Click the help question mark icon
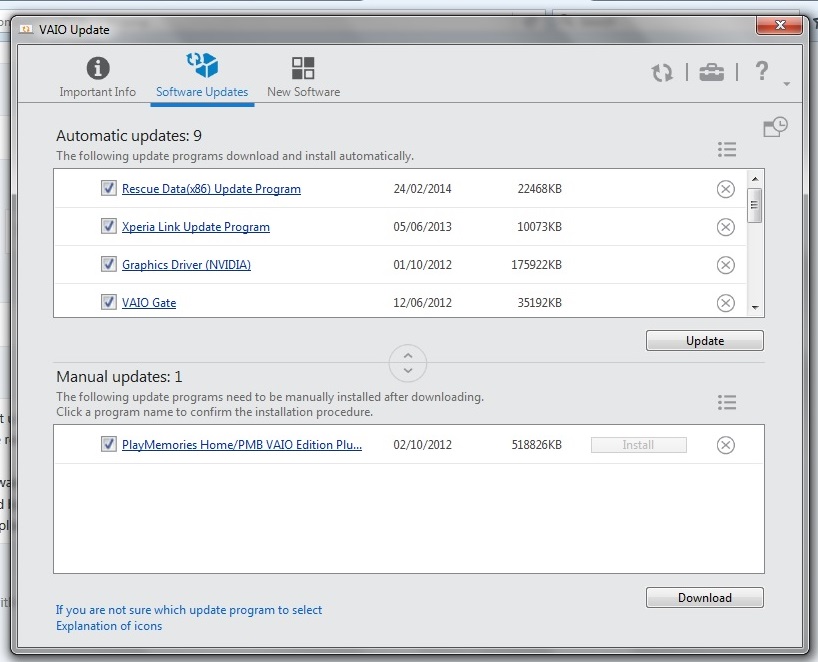This screenshot has width=818, height=662. (762, 71)
